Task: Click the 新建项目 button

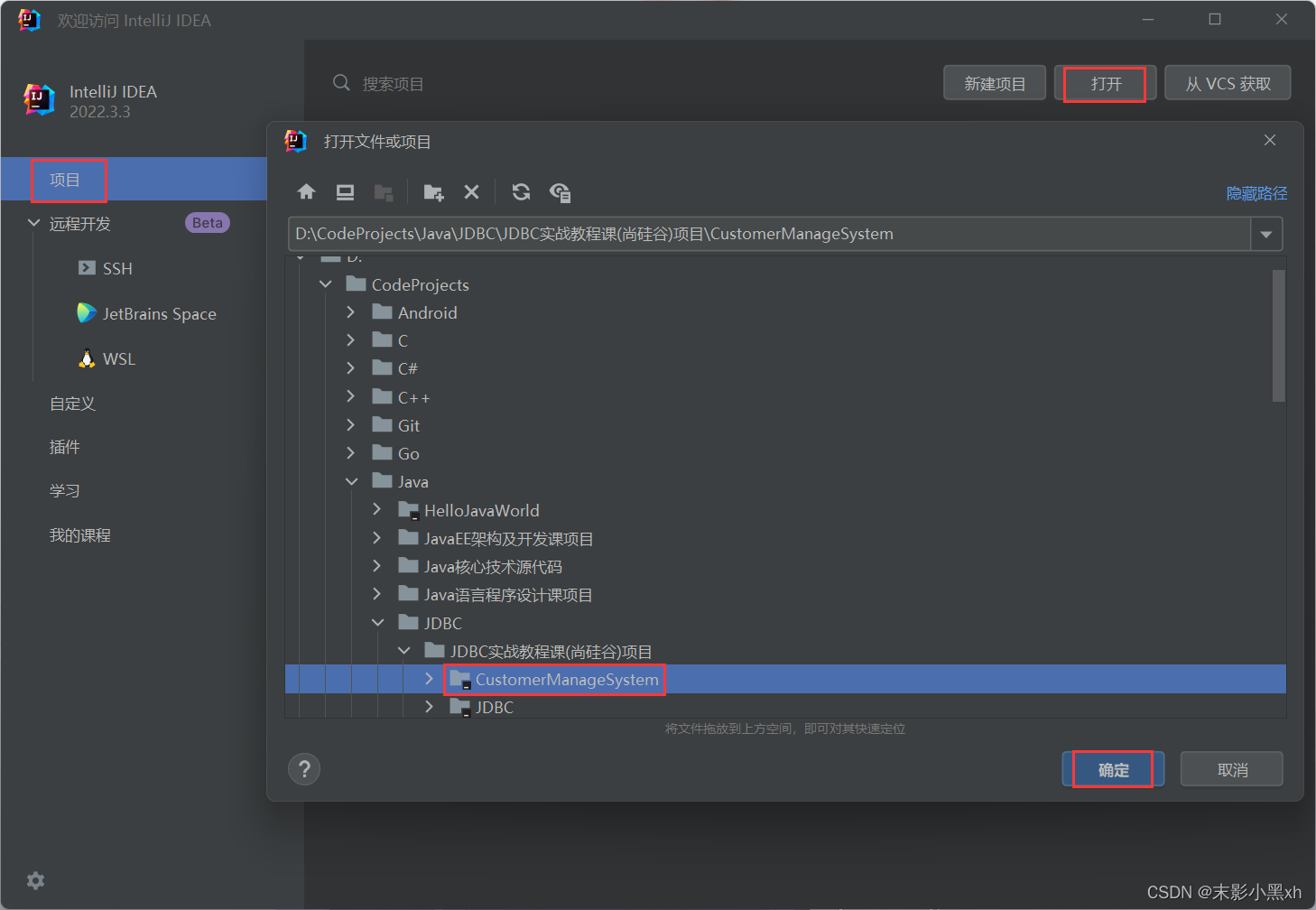Action: (x=995, y=83)
